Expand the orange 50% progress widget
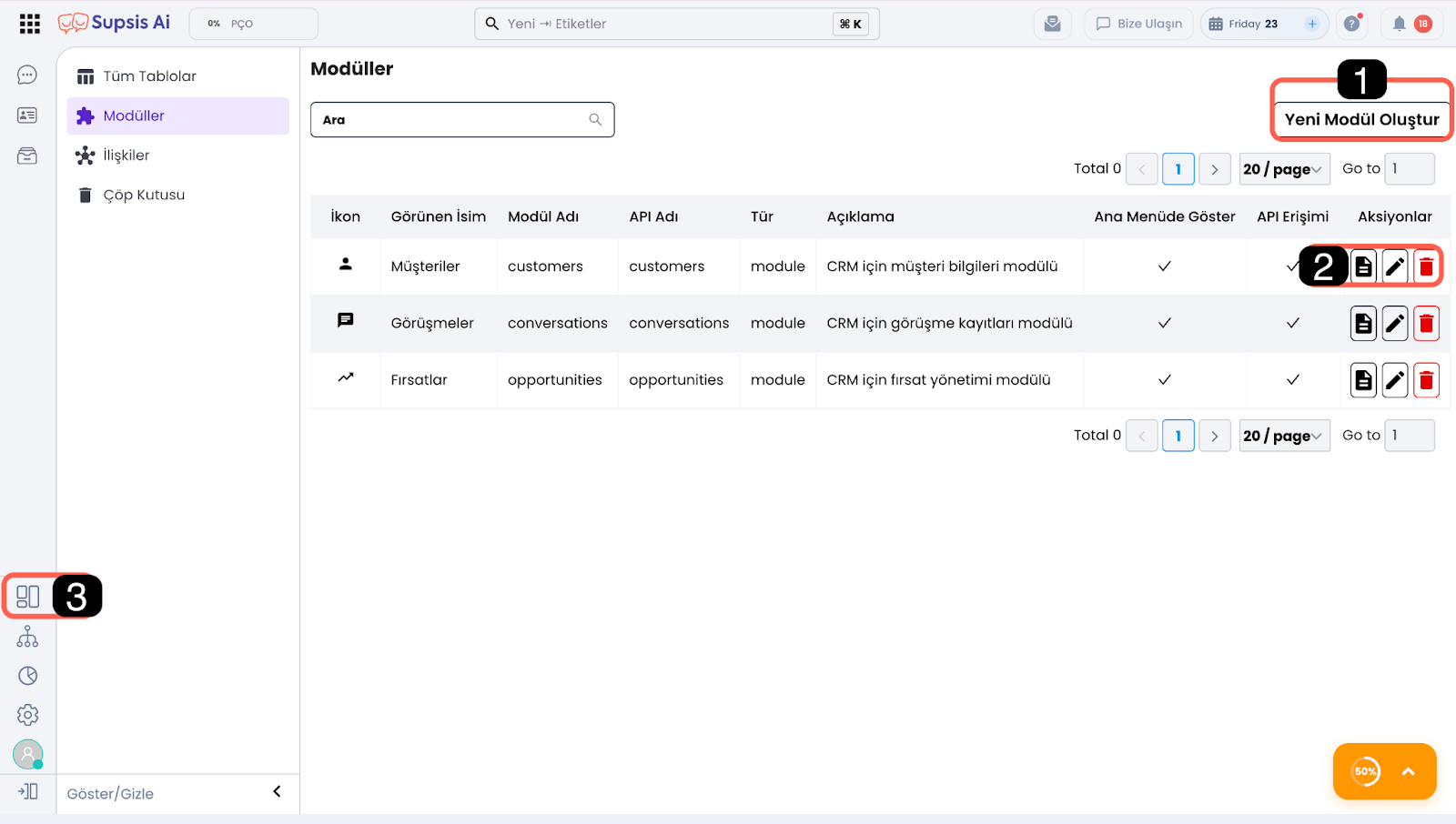 (x=1408, y=771)
